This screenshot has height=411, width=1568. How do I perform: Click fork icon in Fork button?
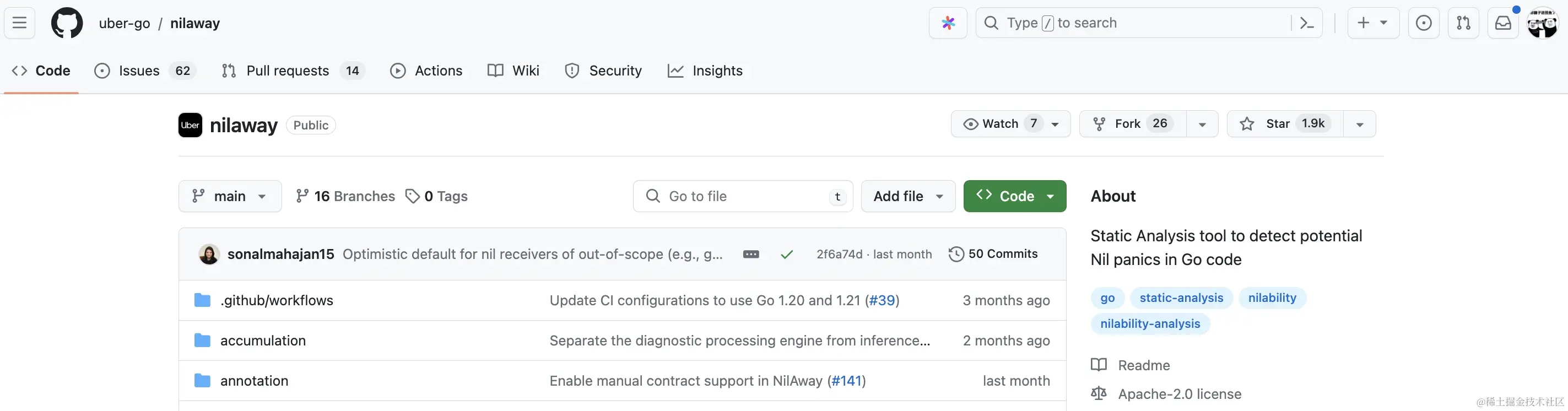point(1099,124)
